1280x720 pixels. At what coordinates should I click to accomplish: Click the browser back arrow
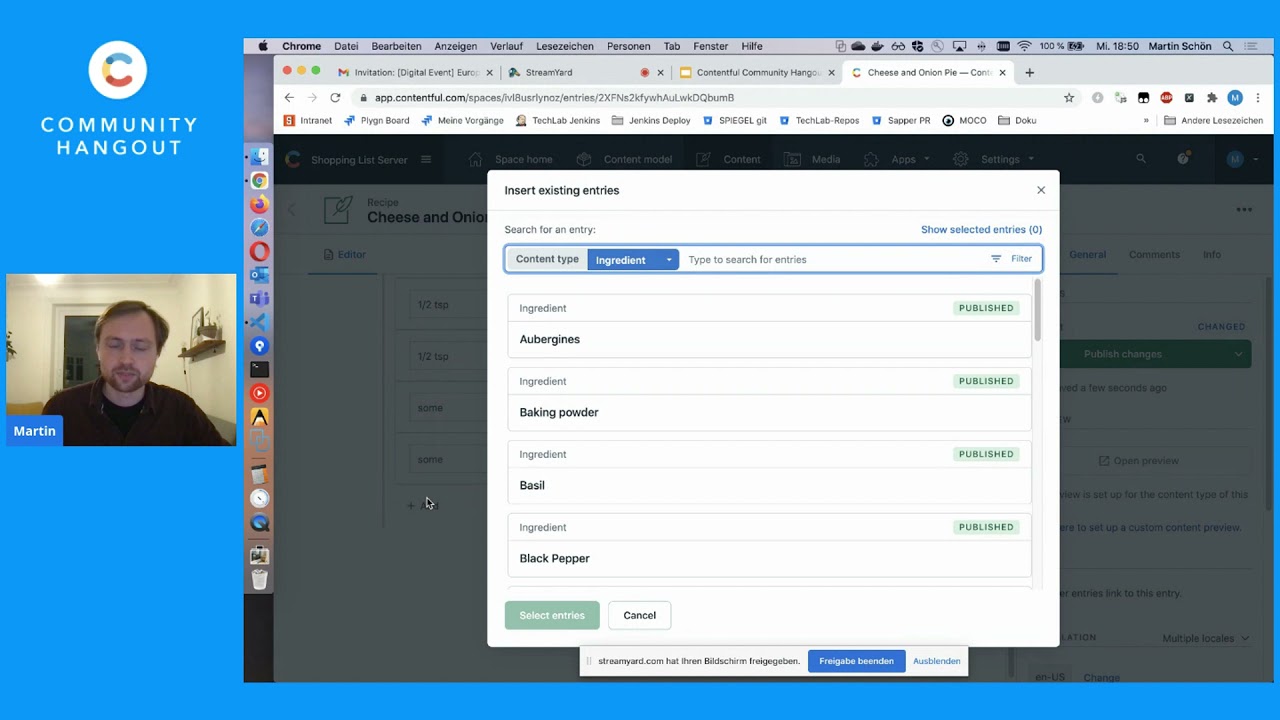click(289, 98)
